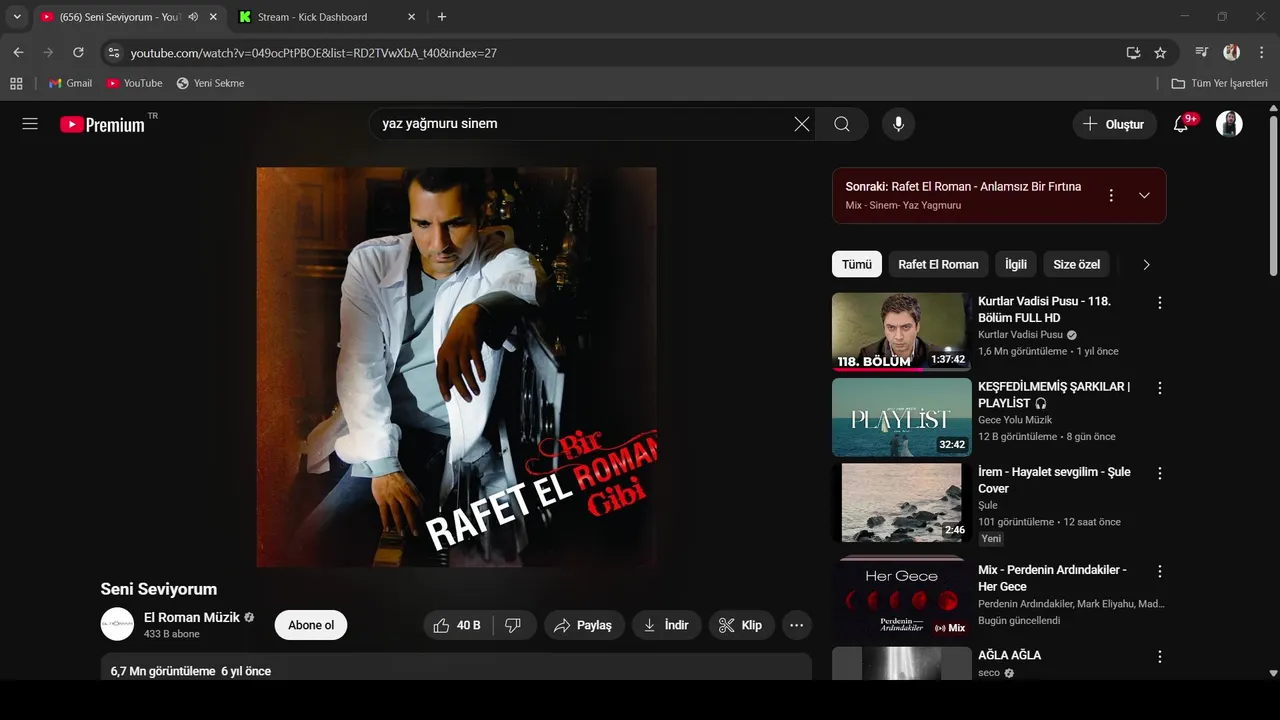Open YouTube bookmark in bookmarks bar
Screen dimensions: 1280x720
tap(134, 83)
